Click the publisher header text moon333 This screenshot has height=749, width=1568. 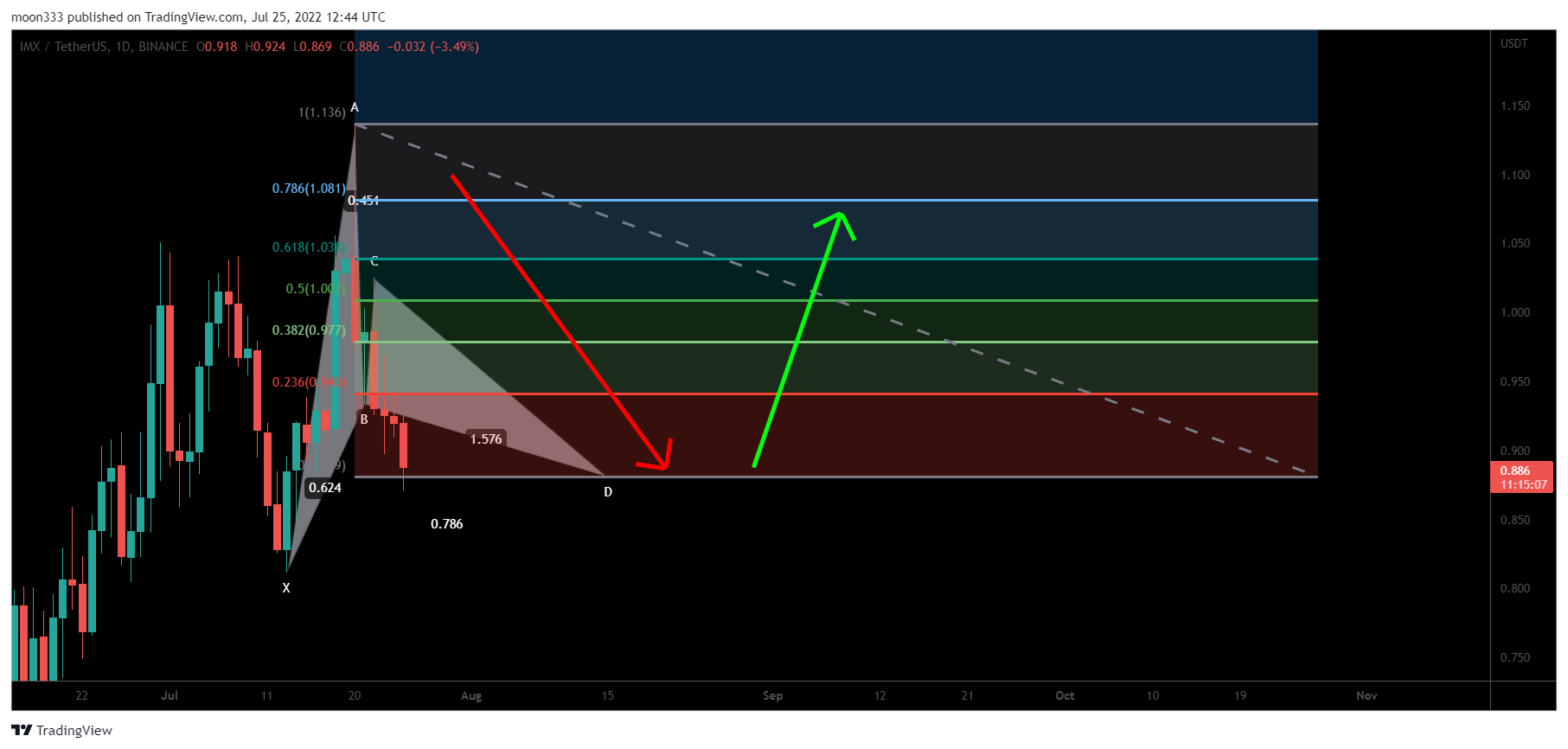point(37,17)
